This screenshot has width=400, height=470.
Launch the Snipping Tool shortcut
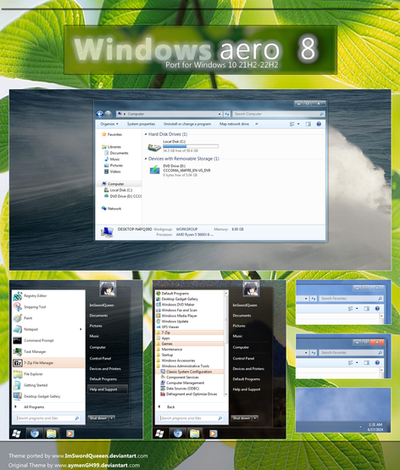tap(35, 307)
